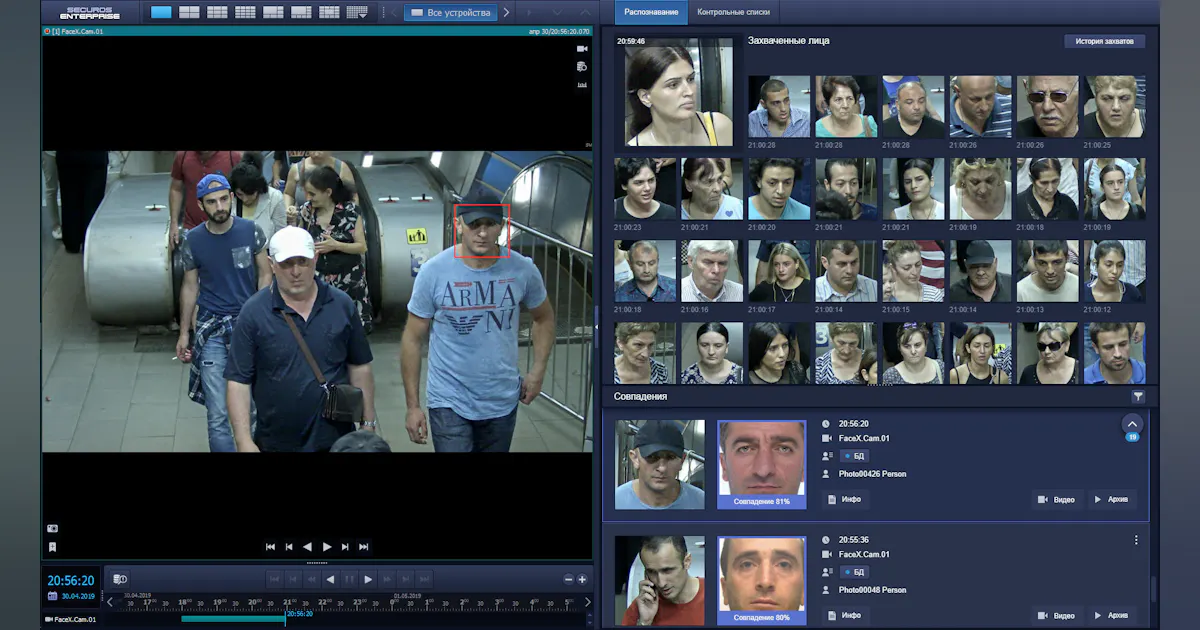The image size is (1200, 630).
Task: Switch to the Распознавание tab
Action: [x=651, y=13]
